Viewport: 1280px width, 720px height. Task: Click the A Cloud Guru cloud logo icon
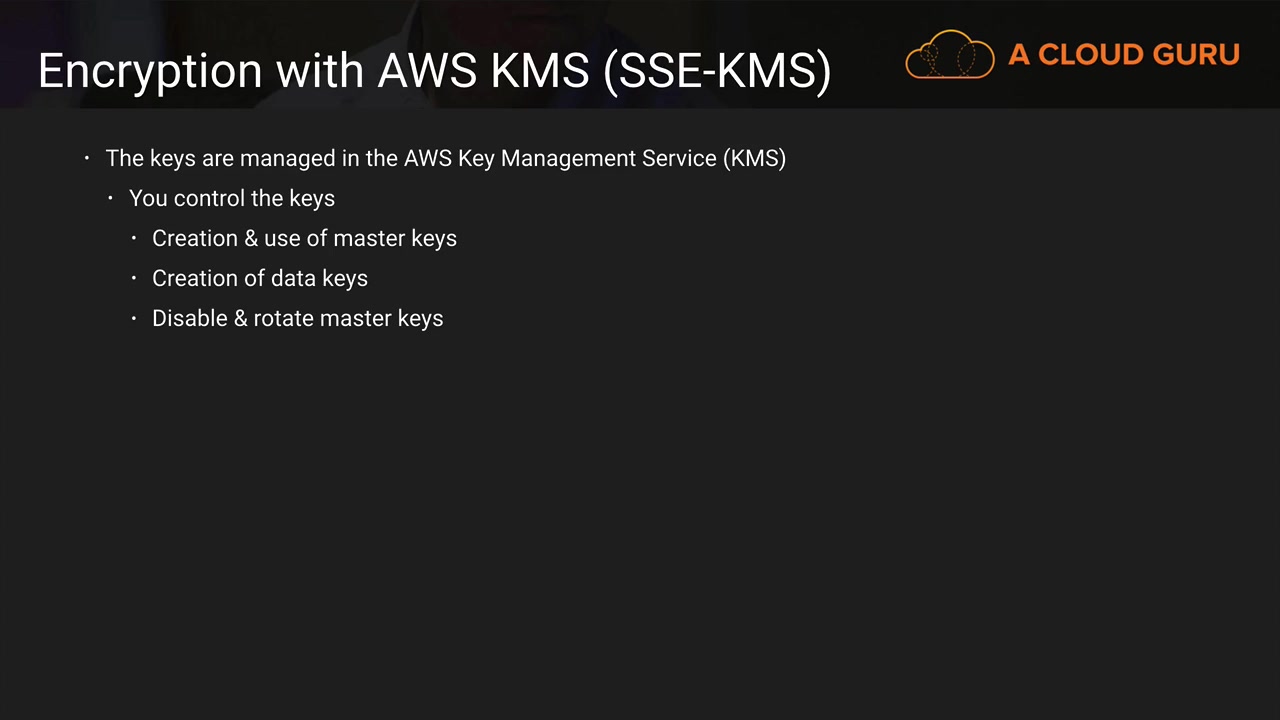click(x=950, y=55)
